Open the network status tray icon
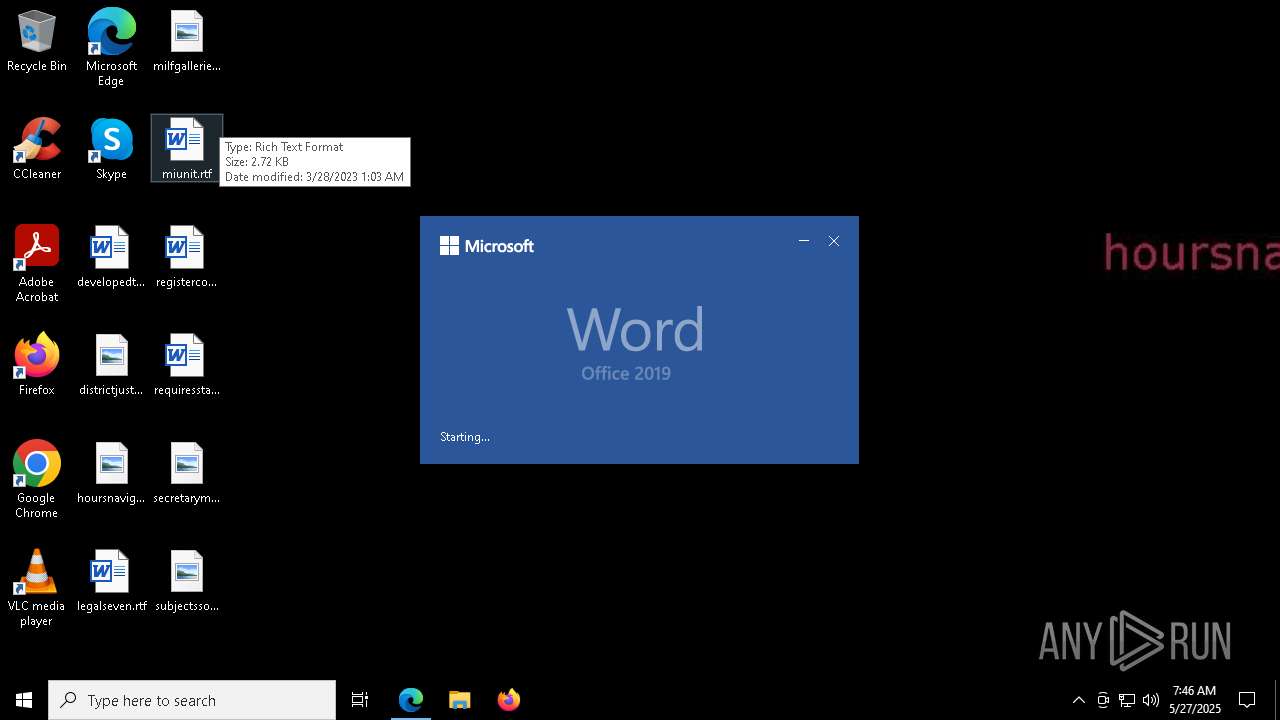 (x=1127, y=700)
